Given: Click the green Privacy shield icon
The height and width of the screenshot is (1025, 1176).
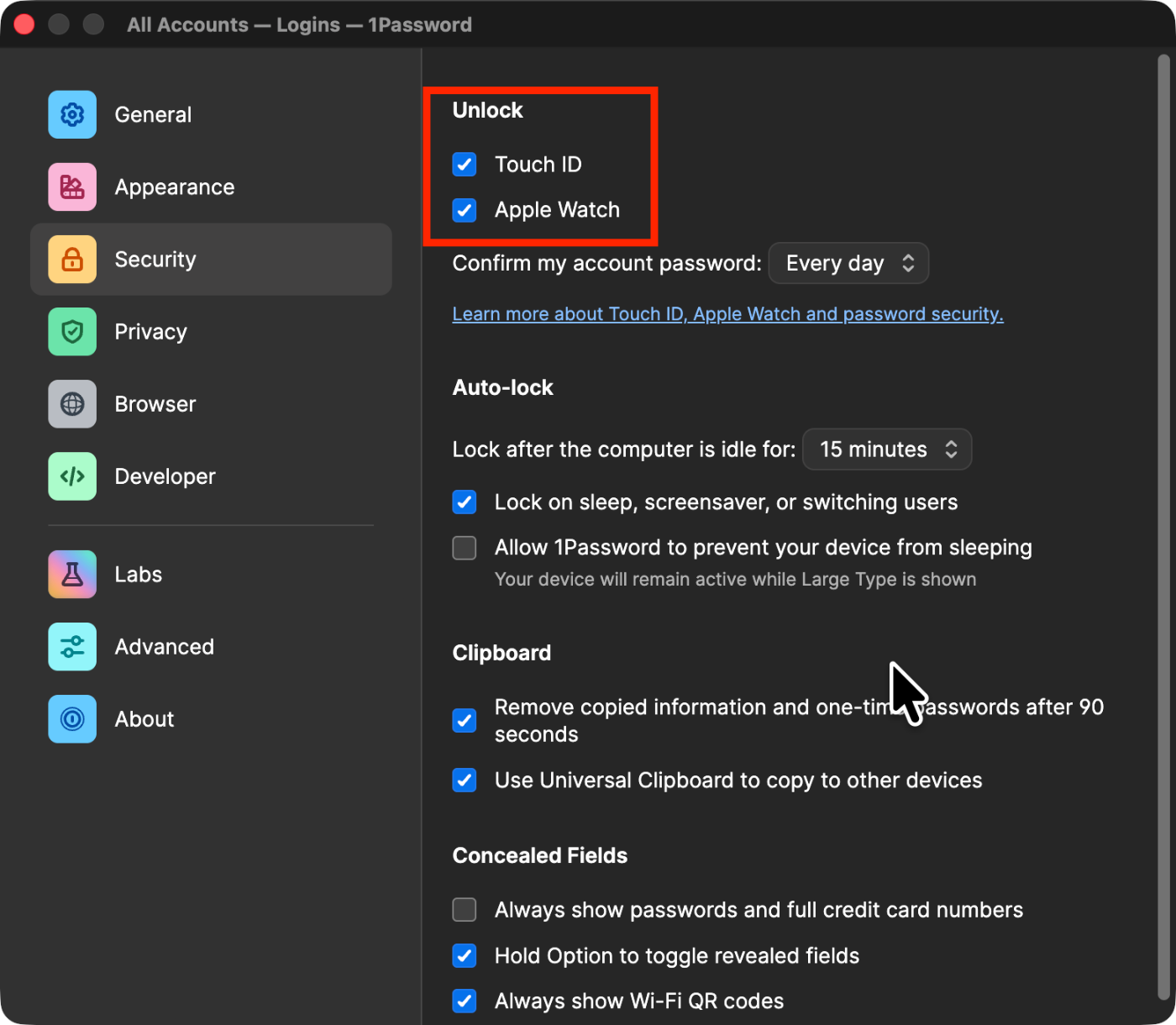Looking at the screenshot, I should (72, 331).
